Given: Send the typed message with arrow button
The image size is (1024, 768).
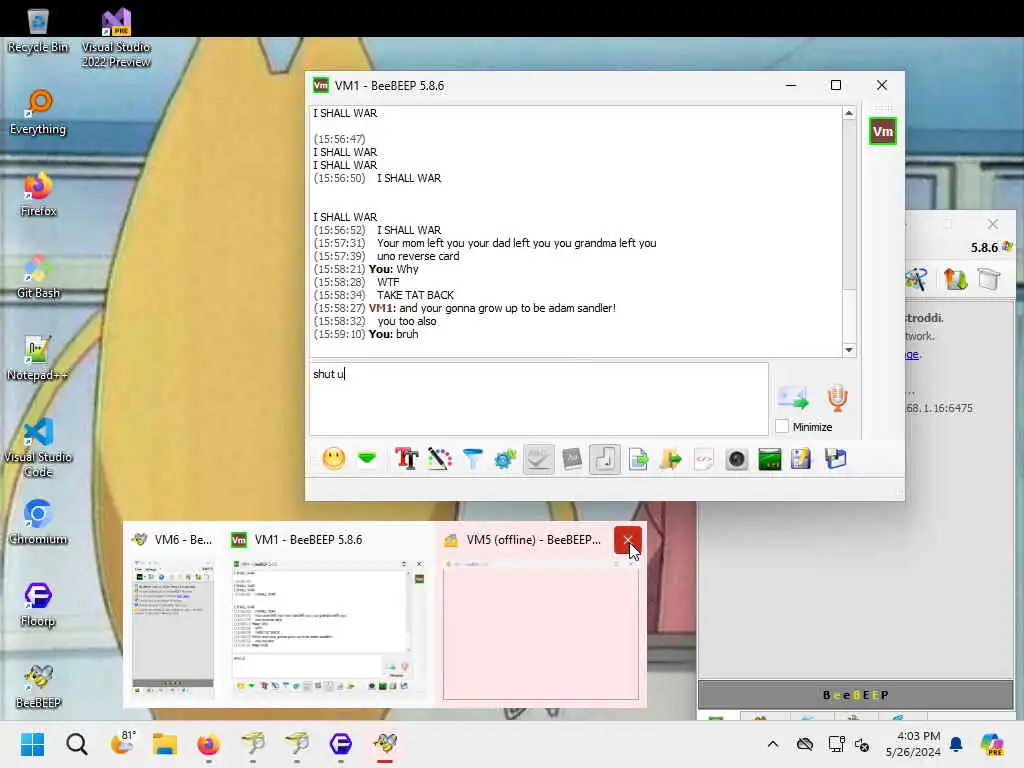Looking at the screenshot, I should (x=793, y=398).
